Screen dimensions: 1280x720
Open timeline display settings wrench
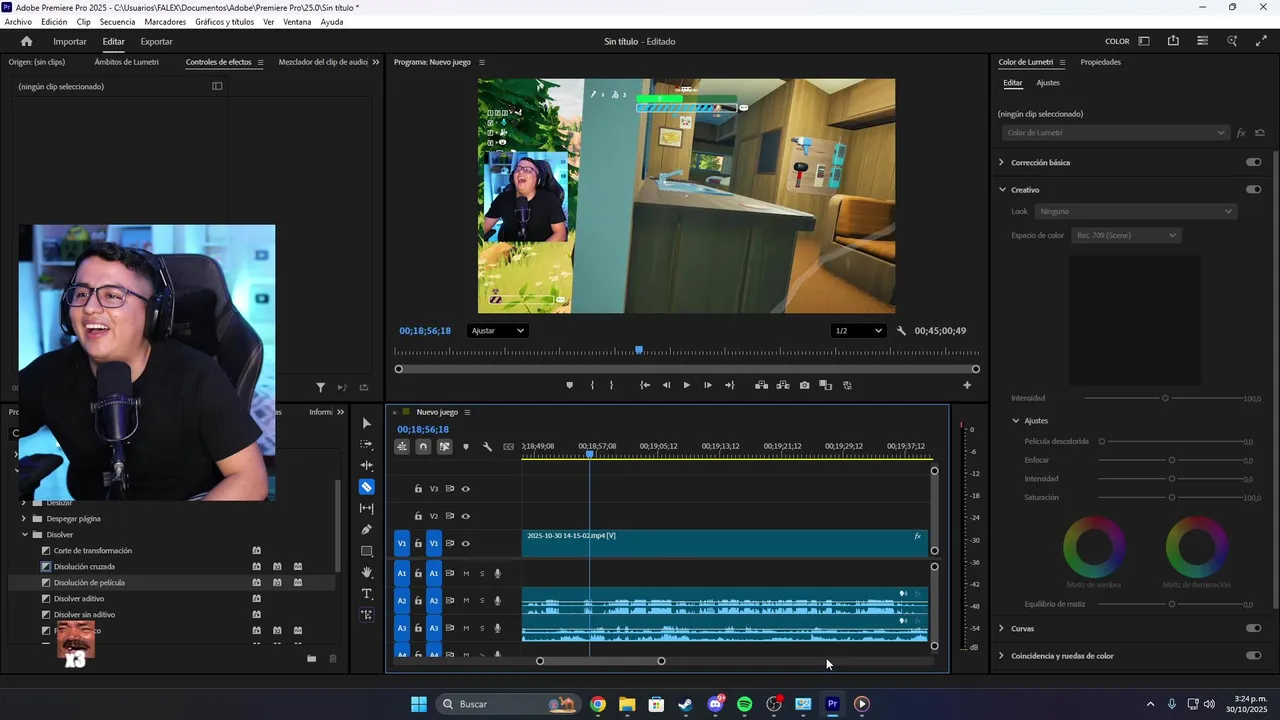click(487, 447)
